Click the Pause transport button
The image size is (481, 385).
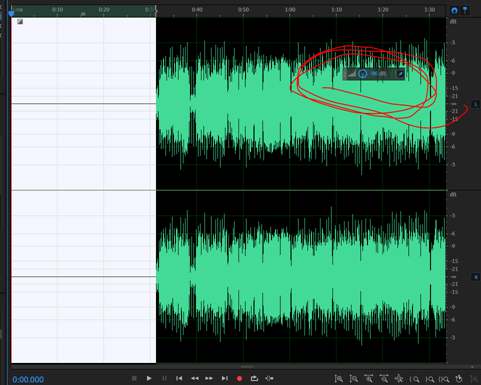[x=164, y=379]
